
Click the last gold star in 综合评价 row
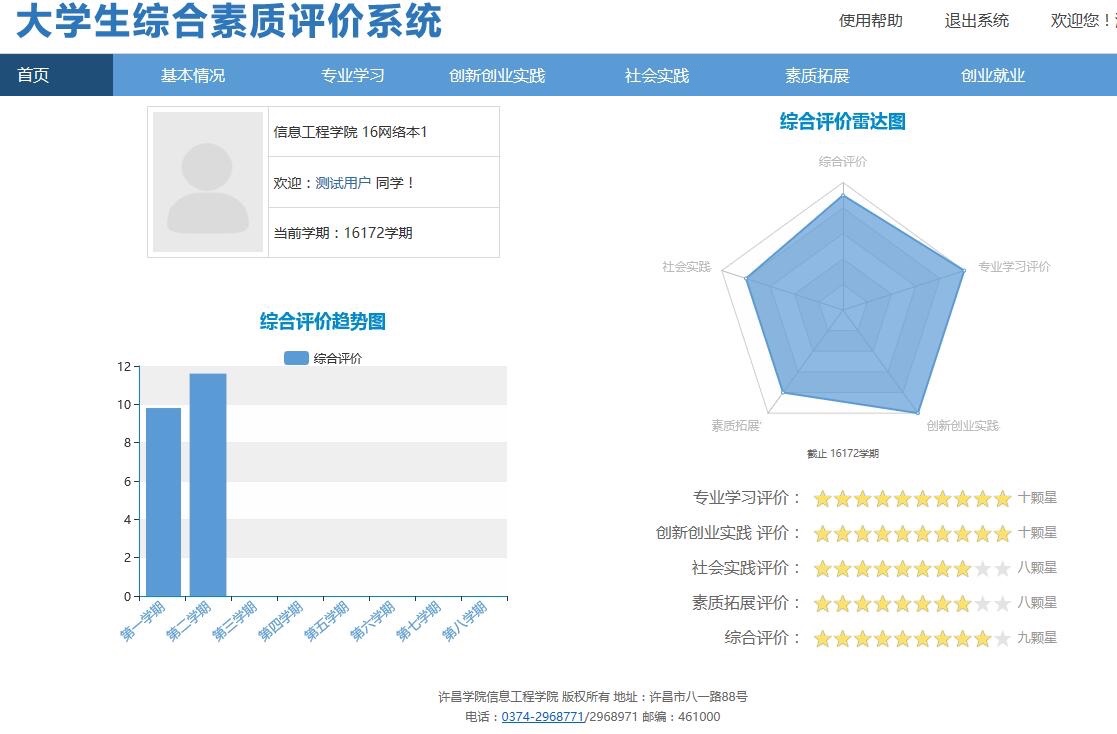[981, 637]
